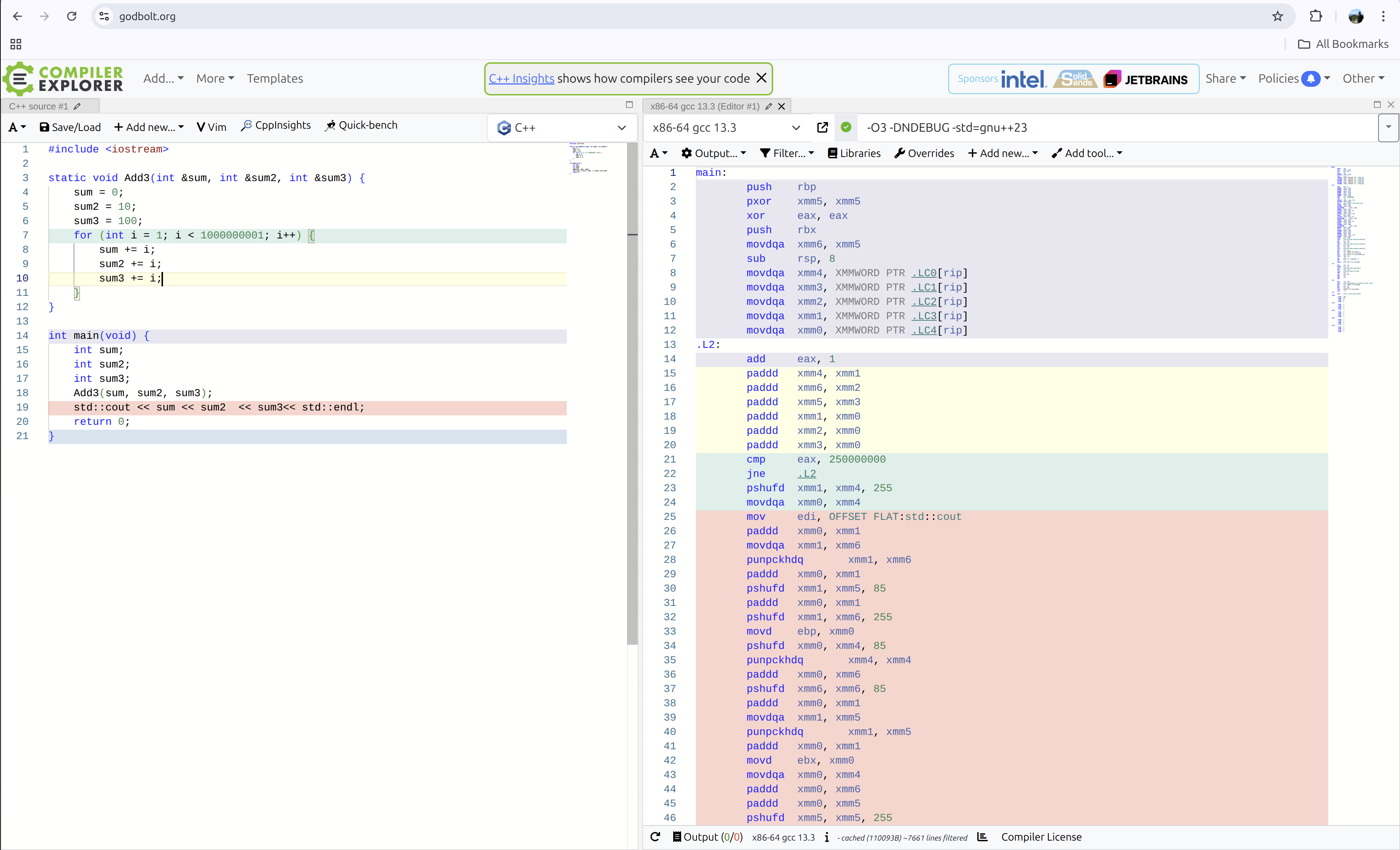Expand the Filter options dropdown

click(x=787, y=153)
